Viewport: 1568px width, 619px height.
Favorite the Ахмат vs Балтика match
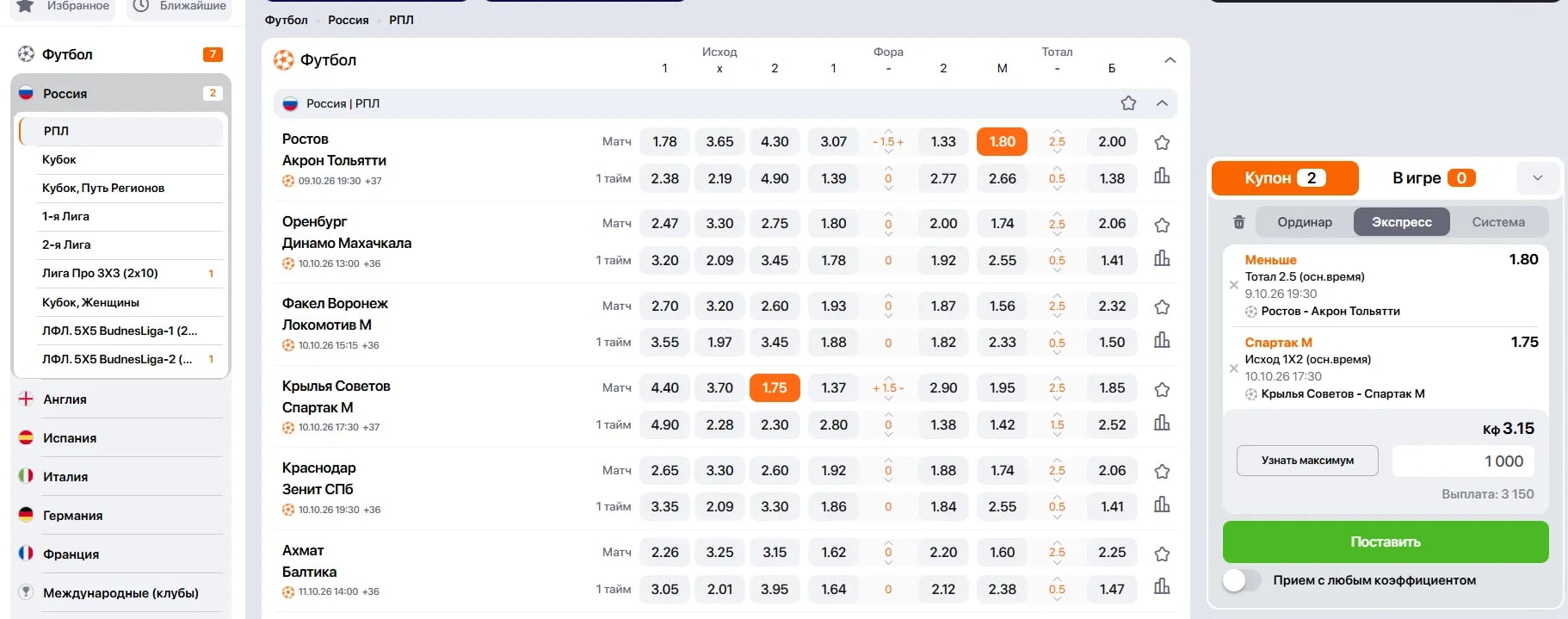[x=1162, y=554]
